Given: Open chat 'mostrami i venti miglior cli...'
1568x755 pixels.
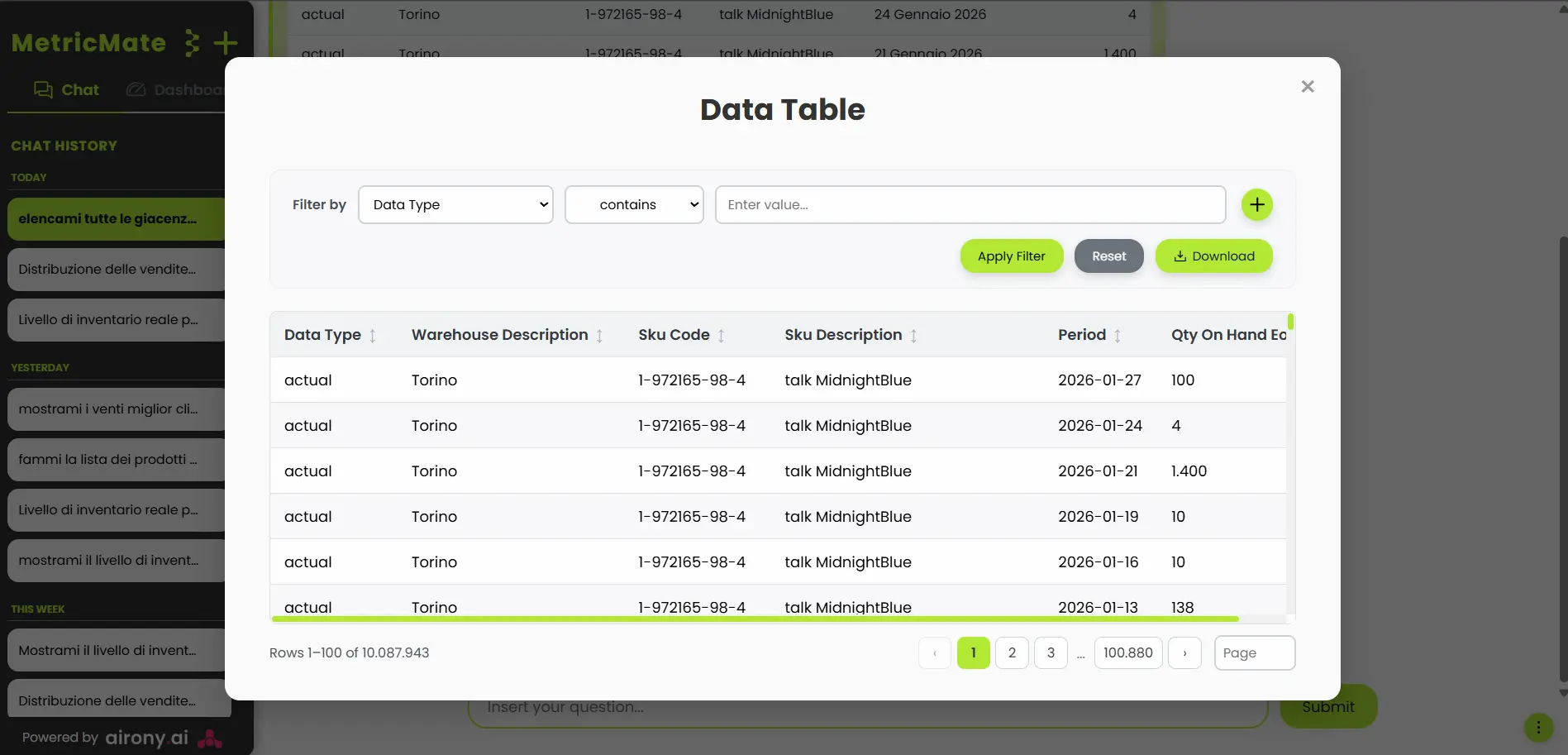Looking at the screenshot, I should 116,409.
